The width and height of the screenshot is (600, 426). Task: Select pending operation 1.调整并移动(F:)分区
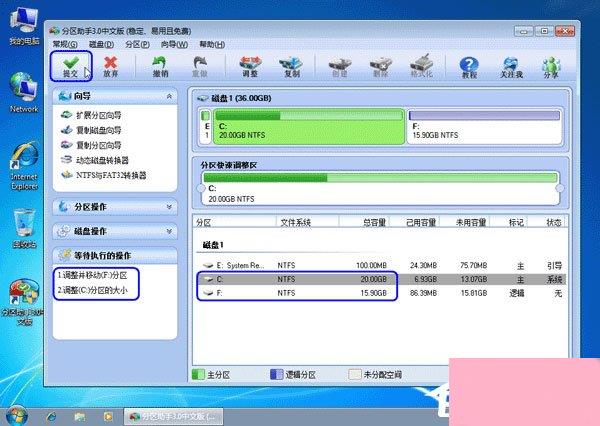coord(92,275)
